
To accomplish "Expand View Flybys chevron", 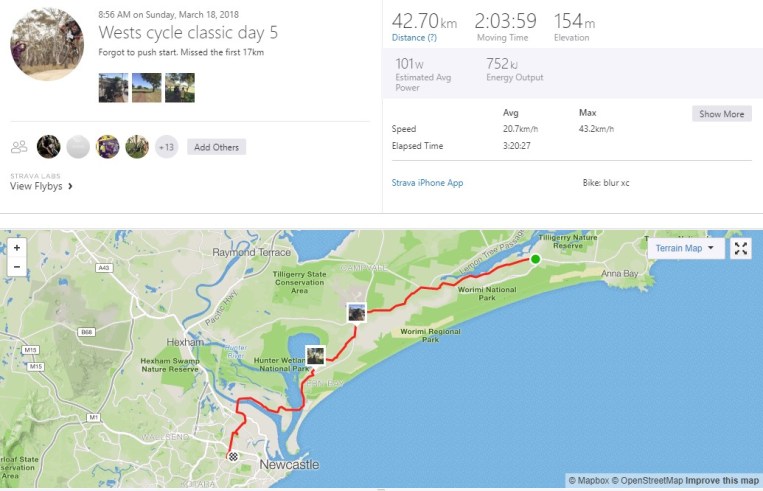I will 70,186.
